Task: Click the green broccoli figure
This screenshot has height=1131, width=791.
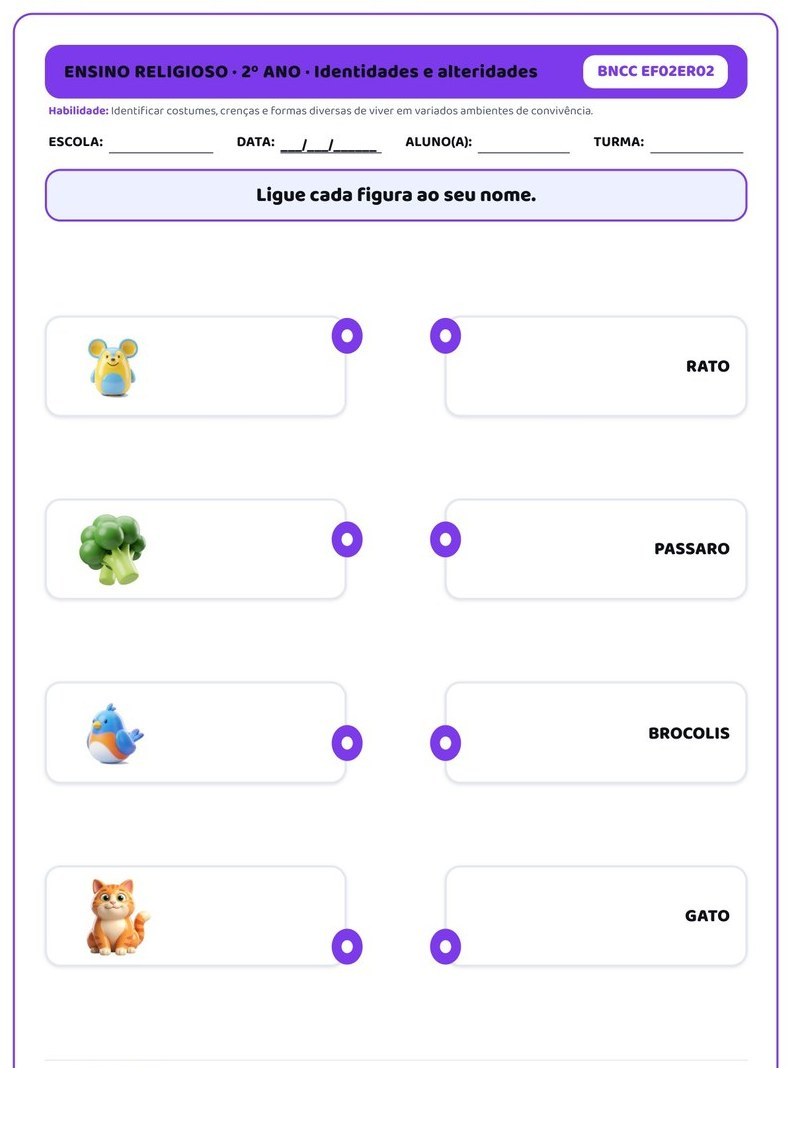Action: pos(112,549)
